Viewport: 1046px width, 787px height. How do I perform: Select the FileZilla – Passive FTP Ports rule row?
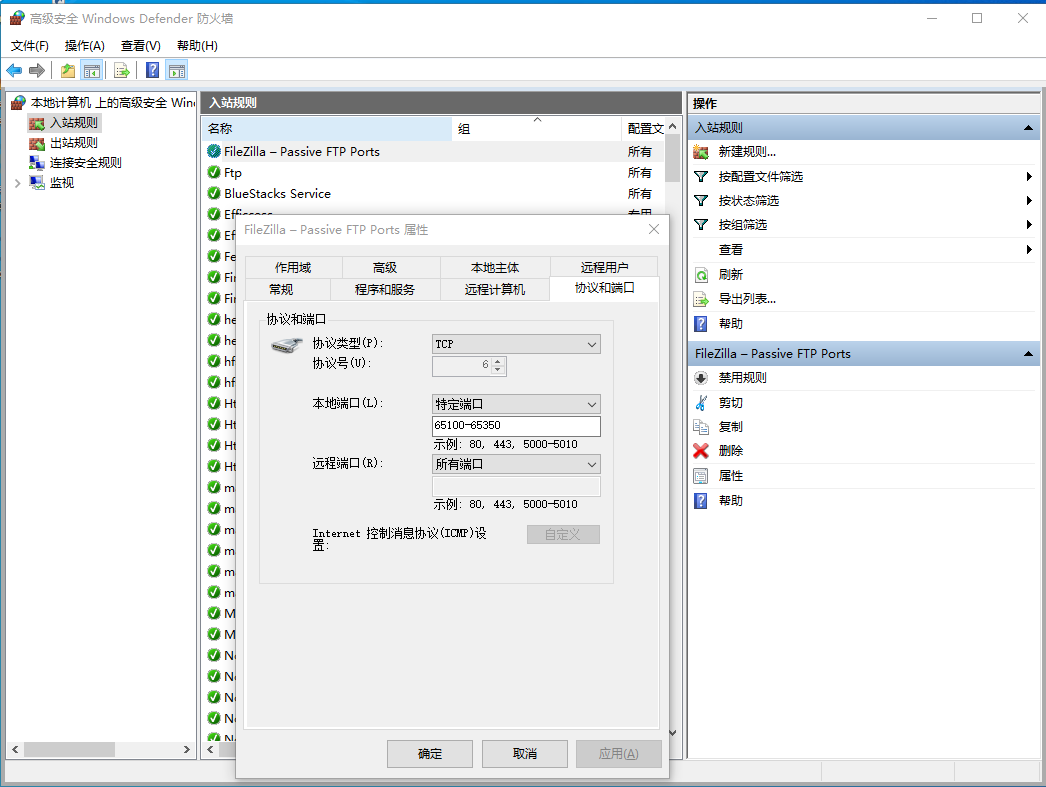pyautogui.click(x=433, y=152)
